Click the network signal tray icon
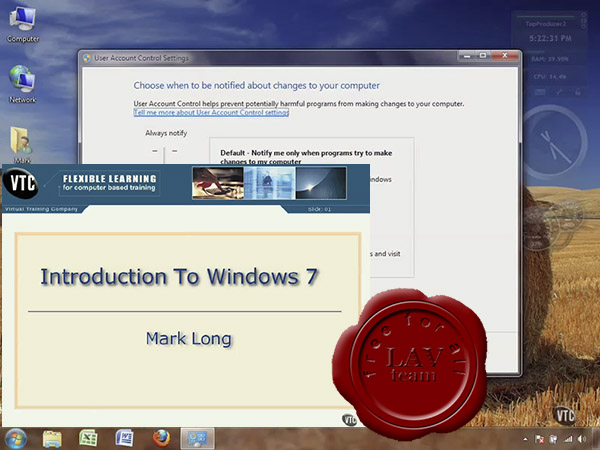 (x=569, y=439)
